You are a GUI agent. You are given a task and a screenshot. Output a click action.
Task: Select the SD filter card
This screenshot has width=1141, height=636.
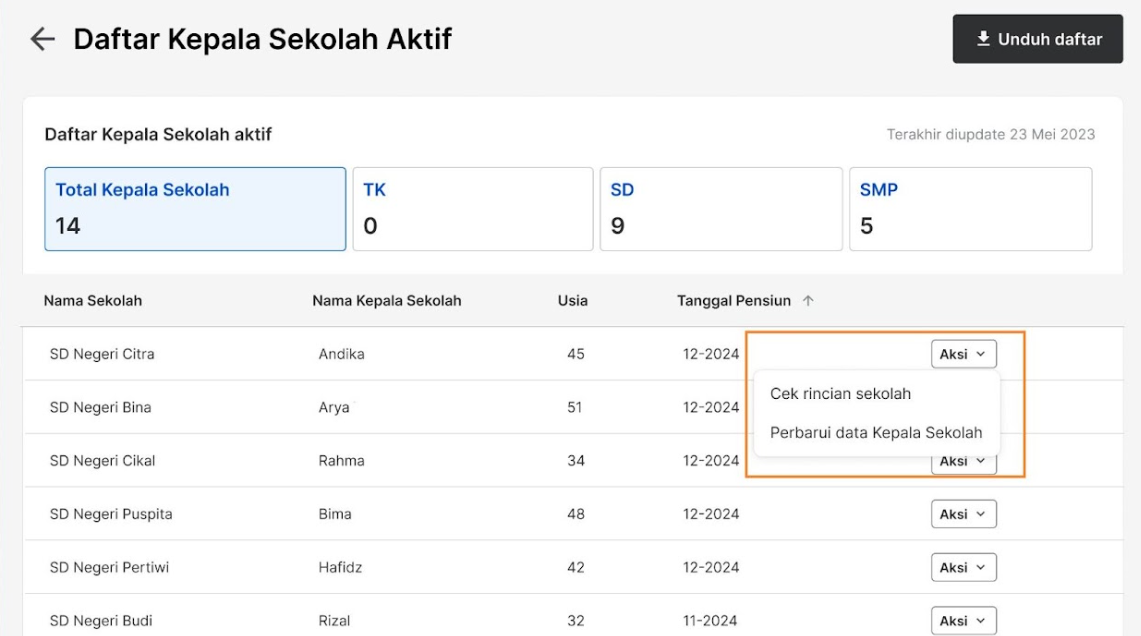[x=721, y=209]
